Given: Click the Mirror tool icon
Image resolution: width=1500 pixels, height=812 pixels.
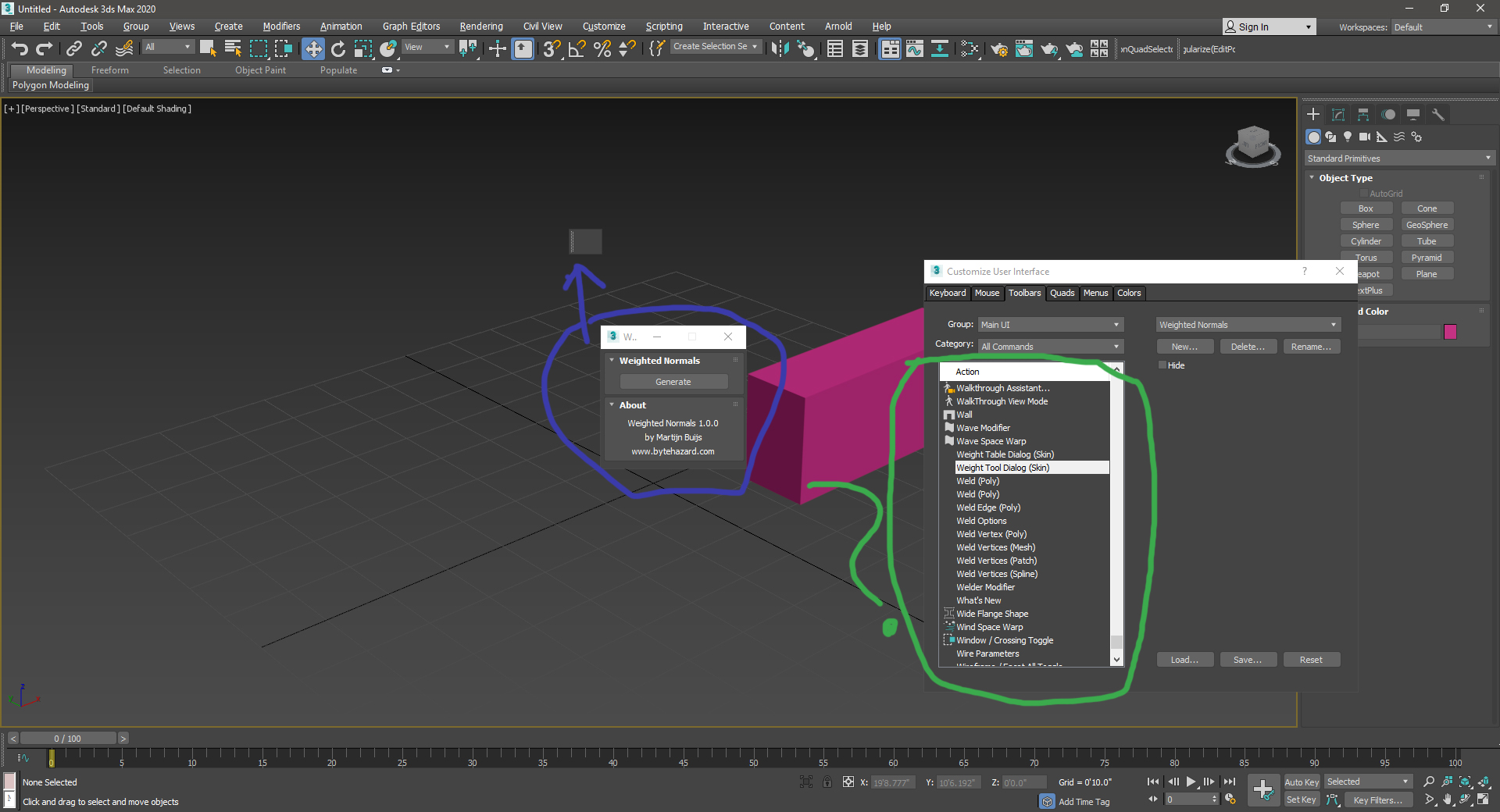Looking at the screenshot, I should pyautogui.click(x=779, y=49).
